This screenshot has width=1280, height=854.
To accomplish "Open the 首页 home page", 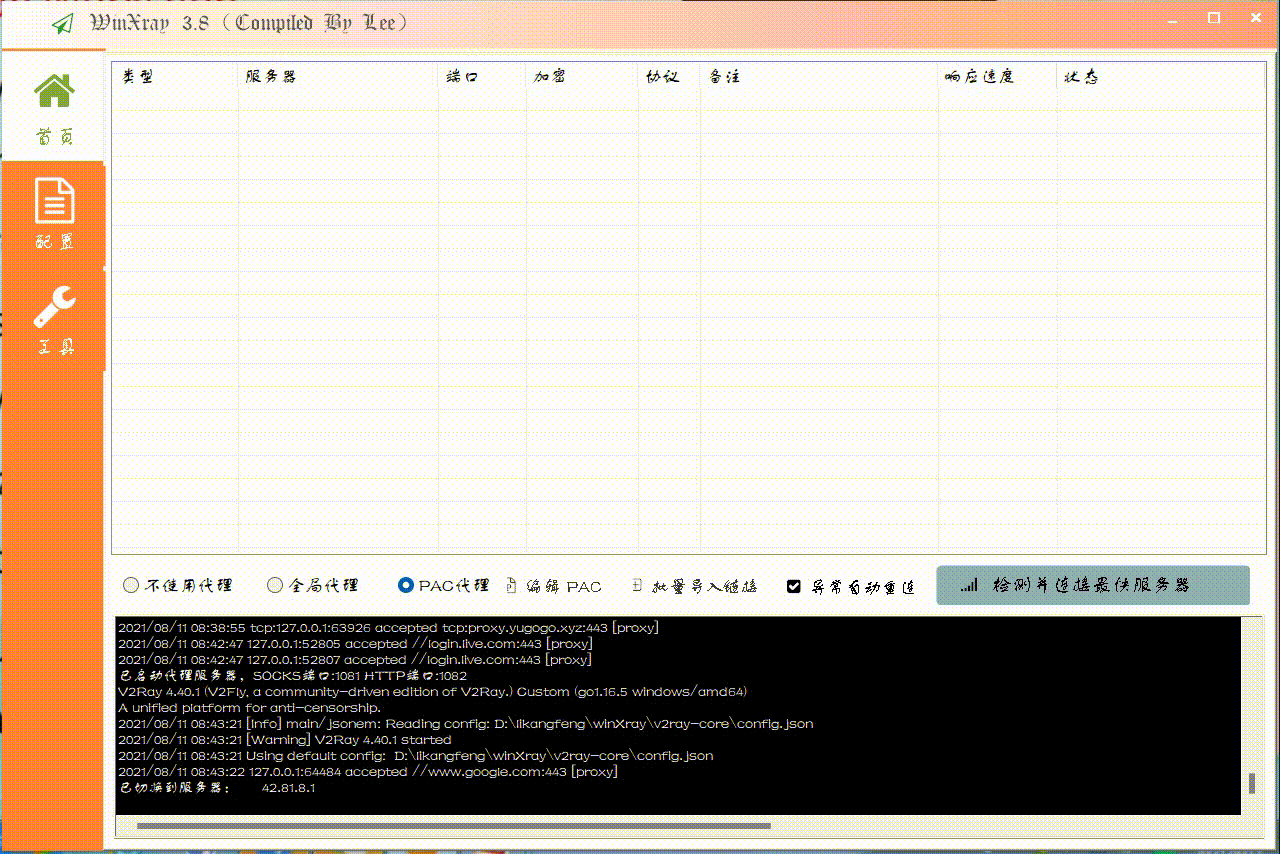I will [54, 107].
